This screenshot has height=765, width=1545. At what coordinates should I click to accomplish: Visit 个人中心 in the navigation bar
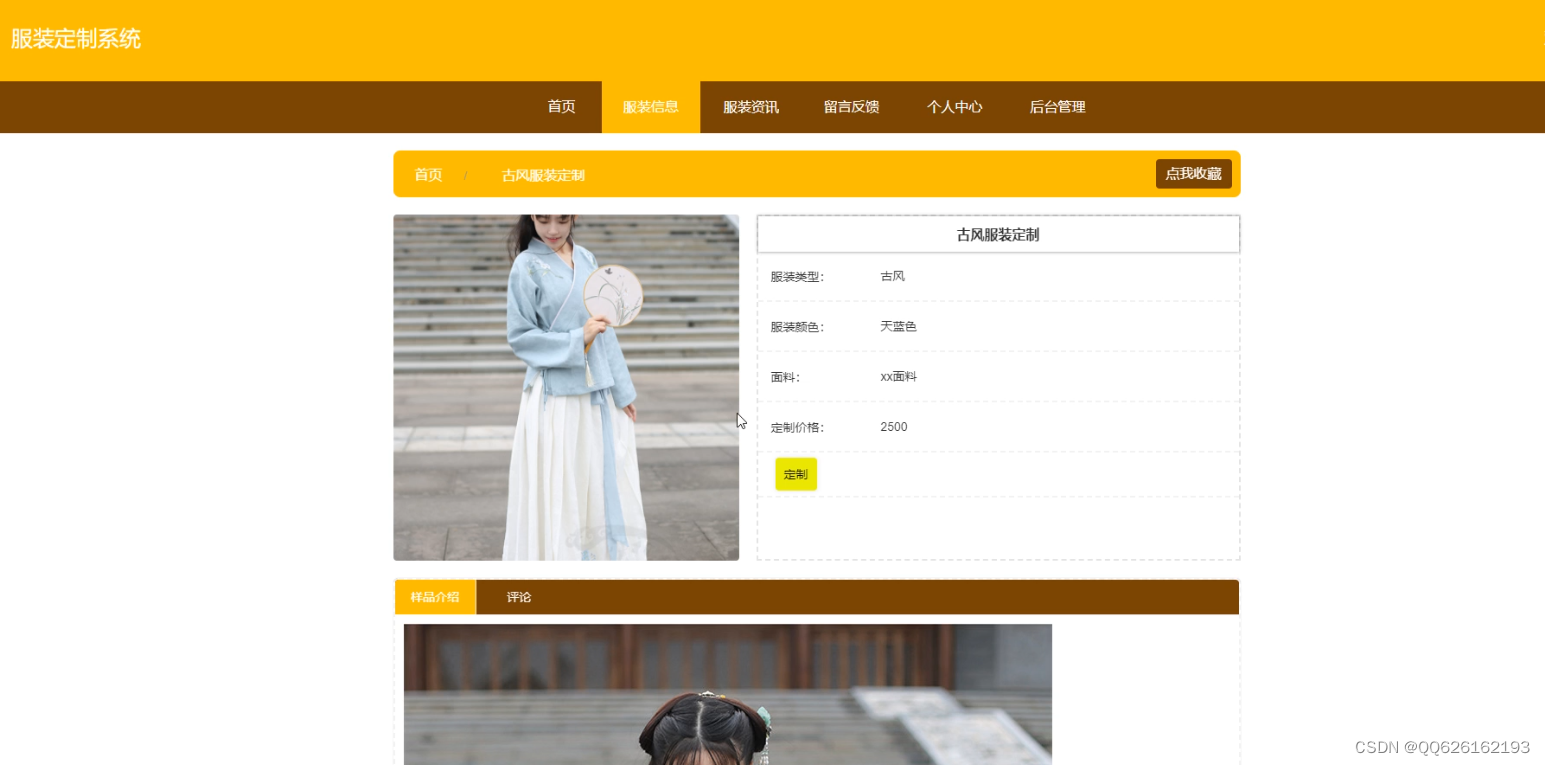(x=955, y=107)
